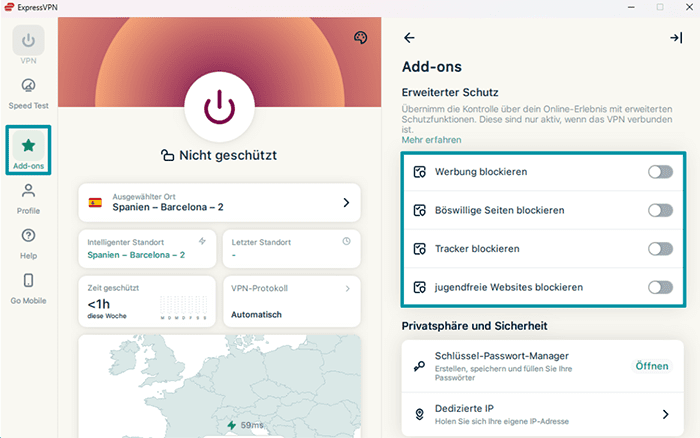Click the back arrow in Add-ons panel
The image size is (700, 438).
tap(409, 38)
